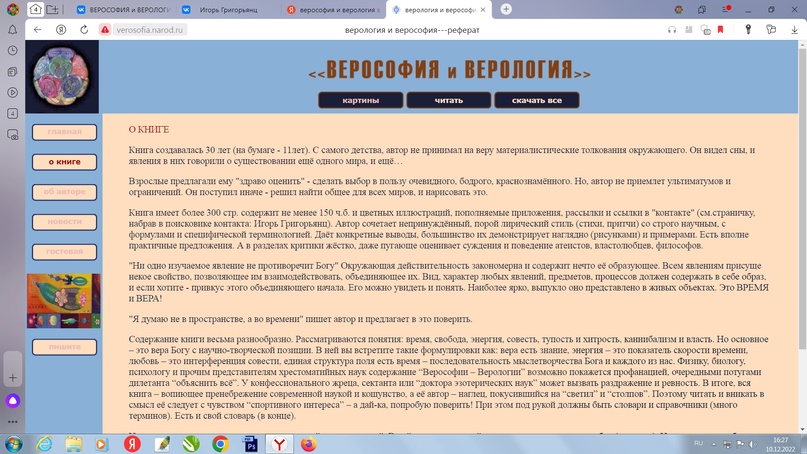Click the sidebar numbered tabs square icon
Image resolution: width=807 pixels, height=454 pixels.
click(12, 114)
